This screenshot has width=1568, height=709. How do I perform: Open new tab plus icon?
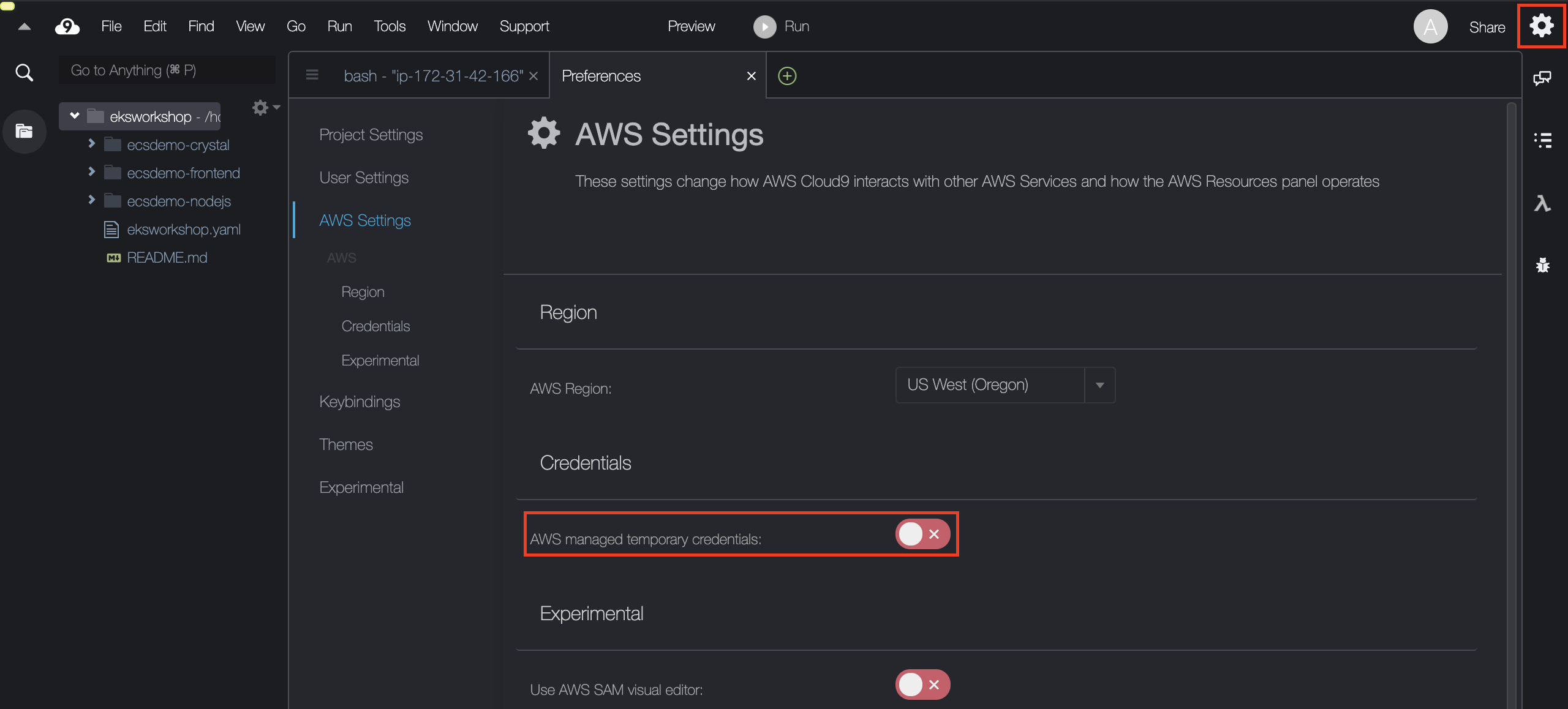[787, 76]
